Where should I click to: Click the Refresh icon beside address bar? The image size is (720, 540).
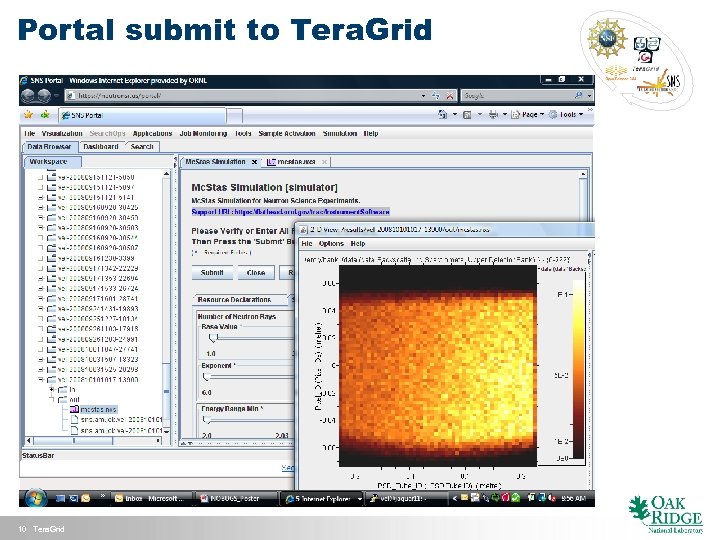(436, 96)
